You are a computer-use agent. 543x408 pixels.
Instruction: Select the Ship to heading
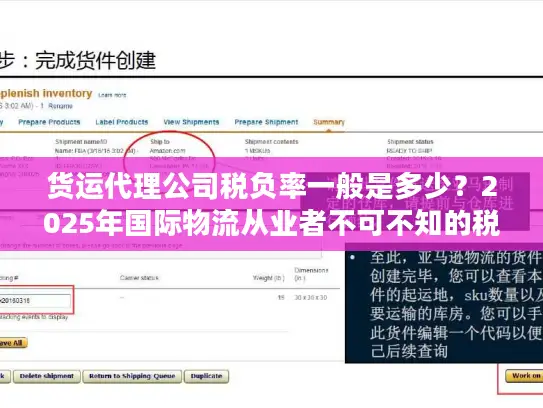point(160,142)
